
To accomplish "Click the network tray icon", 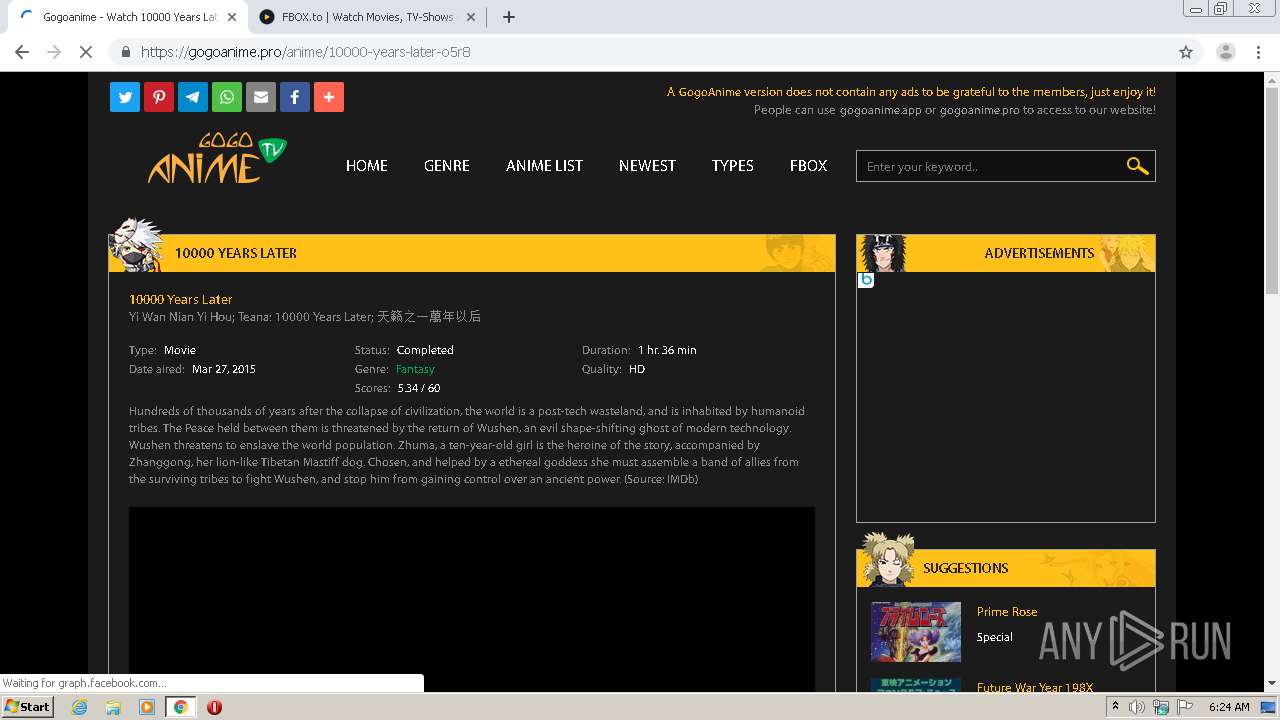I will point(1161,707).
